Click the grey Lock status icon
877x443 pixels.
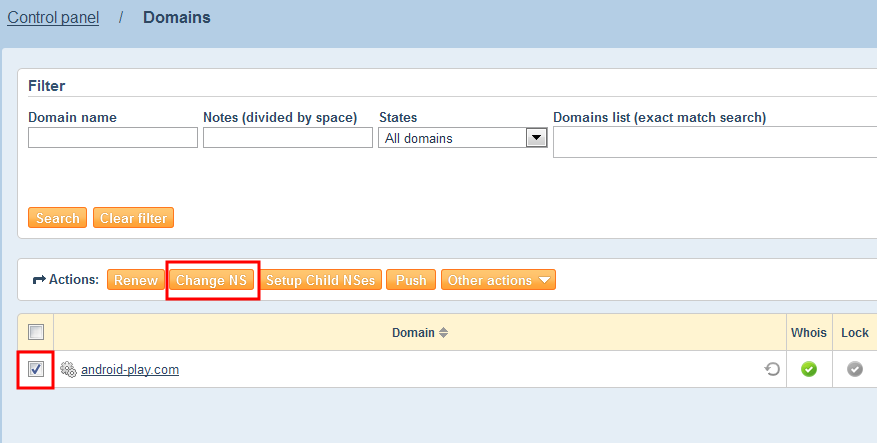855,369
